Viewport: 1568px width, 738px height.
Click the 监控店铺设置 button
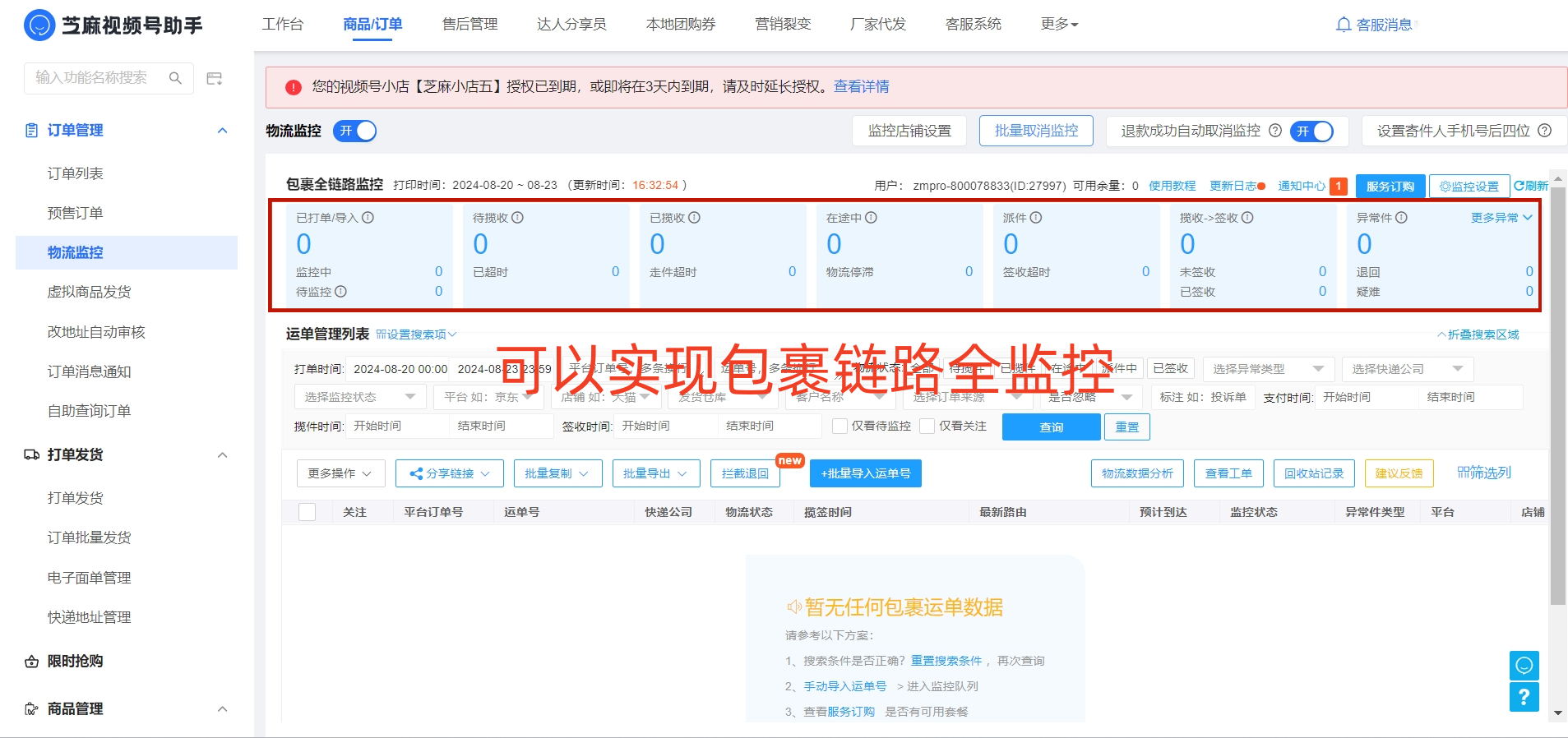click(x=909, y=131)
